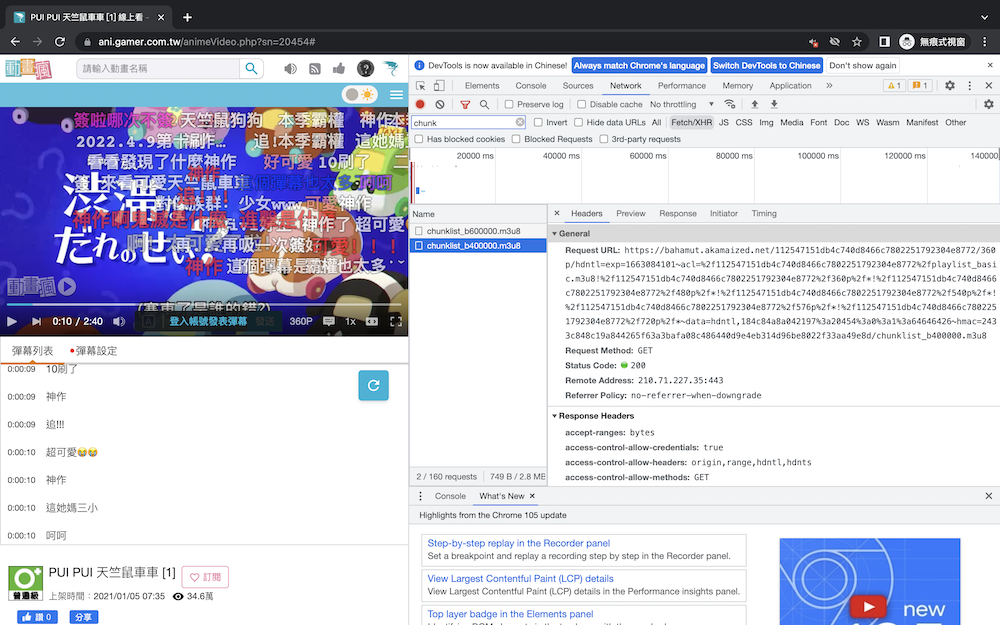This screenshot has height=625, width=1000.
Task: Mute the video player volume
Action: click(119, 321)
